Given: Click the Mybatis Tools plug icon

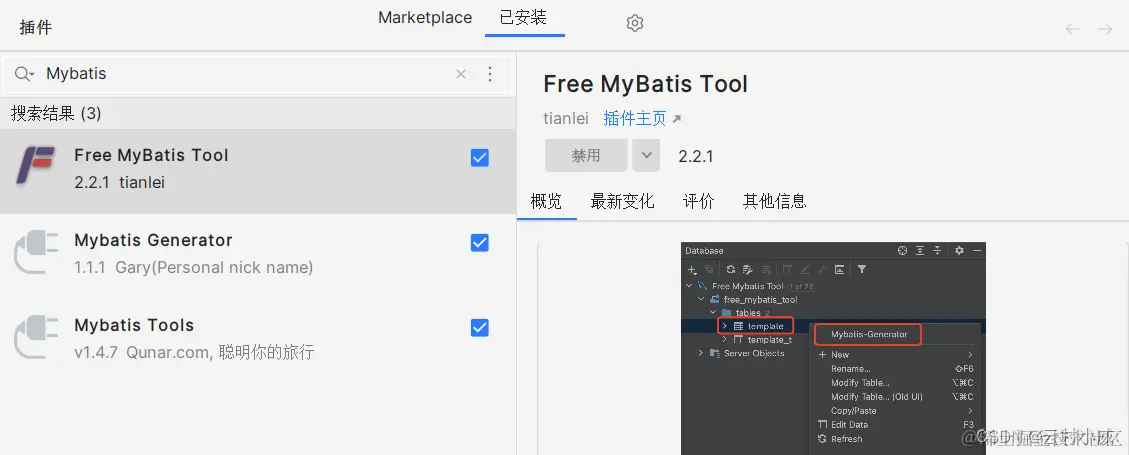Looking at the screenshot, I should pyautogui.click(x=35, y=336).
